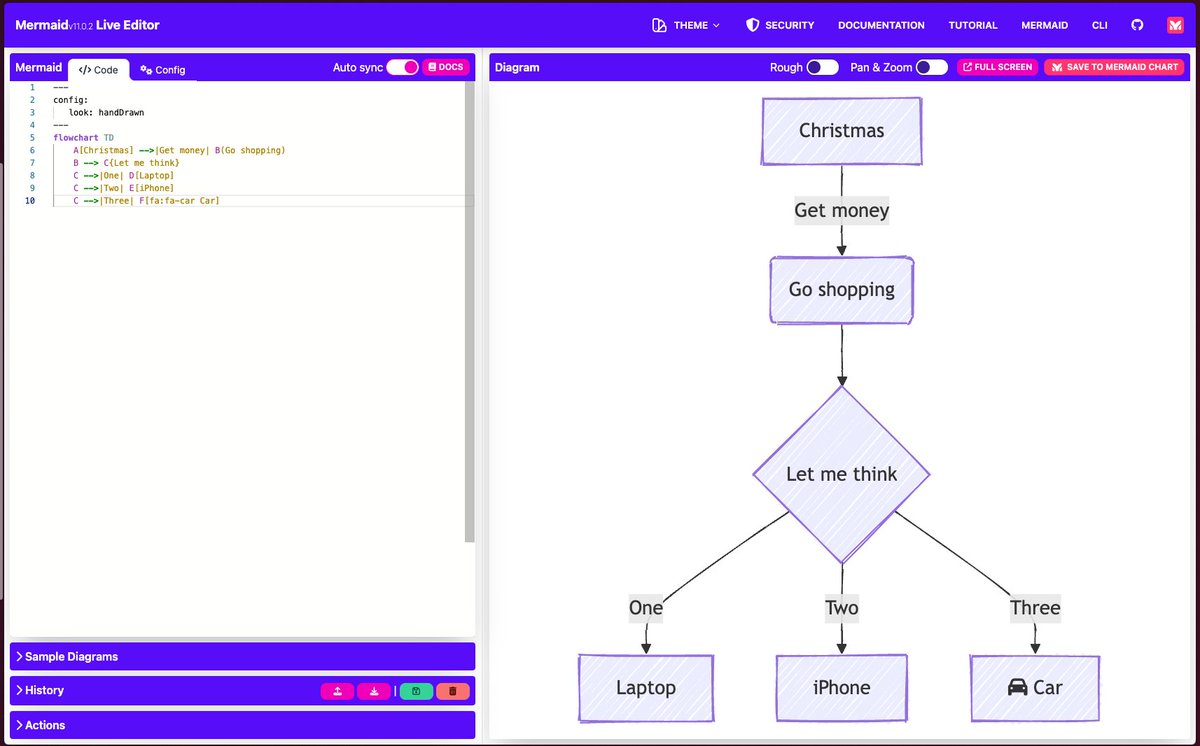Click the Get money edge label
Viewport: 1200px width, 746px height.
841,210
